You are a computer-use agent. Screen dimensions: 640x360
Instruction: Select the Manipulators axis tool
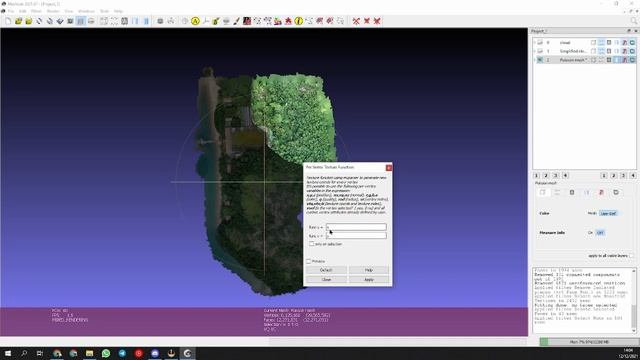(205, 21)
